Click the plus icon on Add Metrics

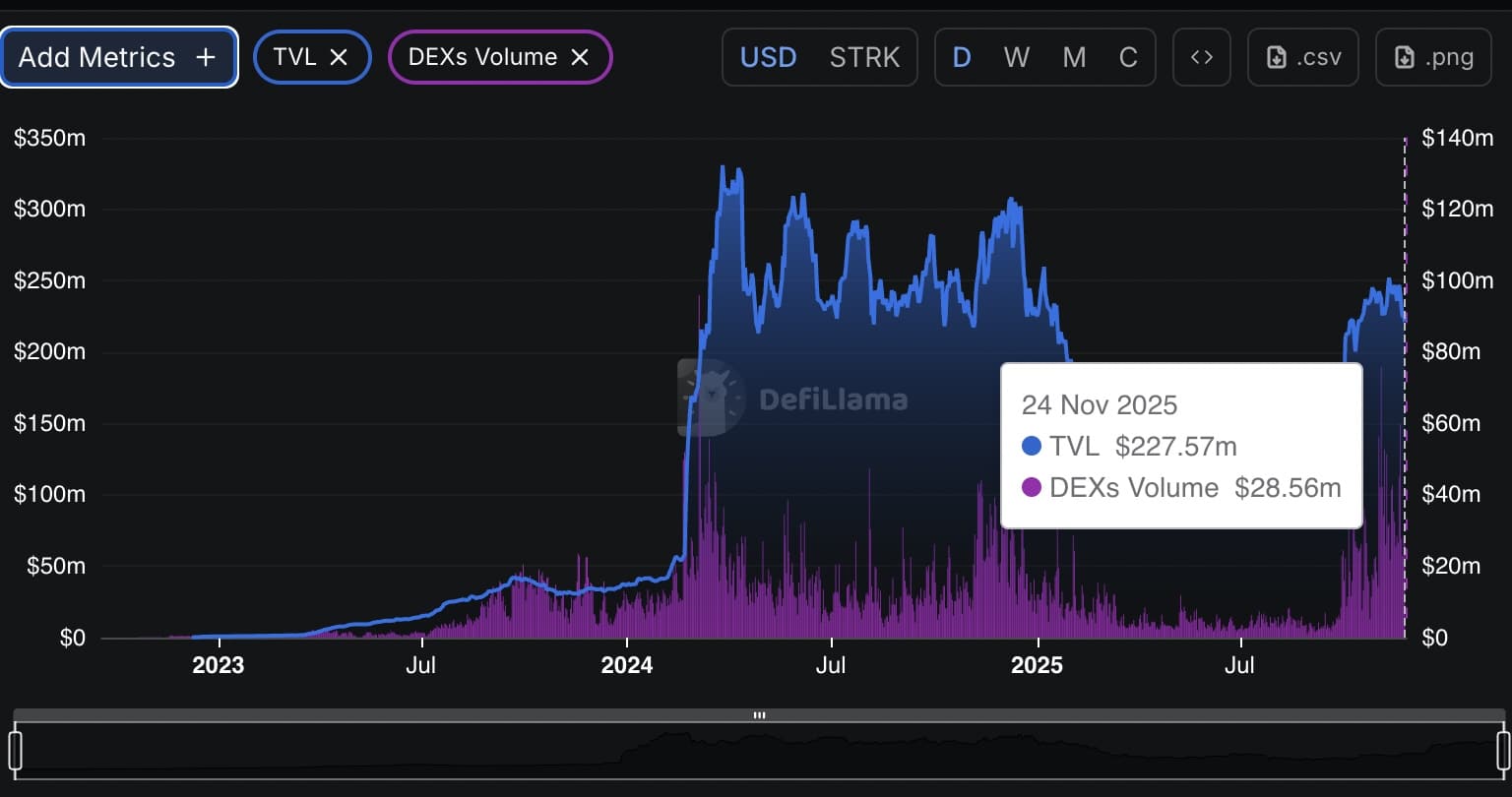205,56
